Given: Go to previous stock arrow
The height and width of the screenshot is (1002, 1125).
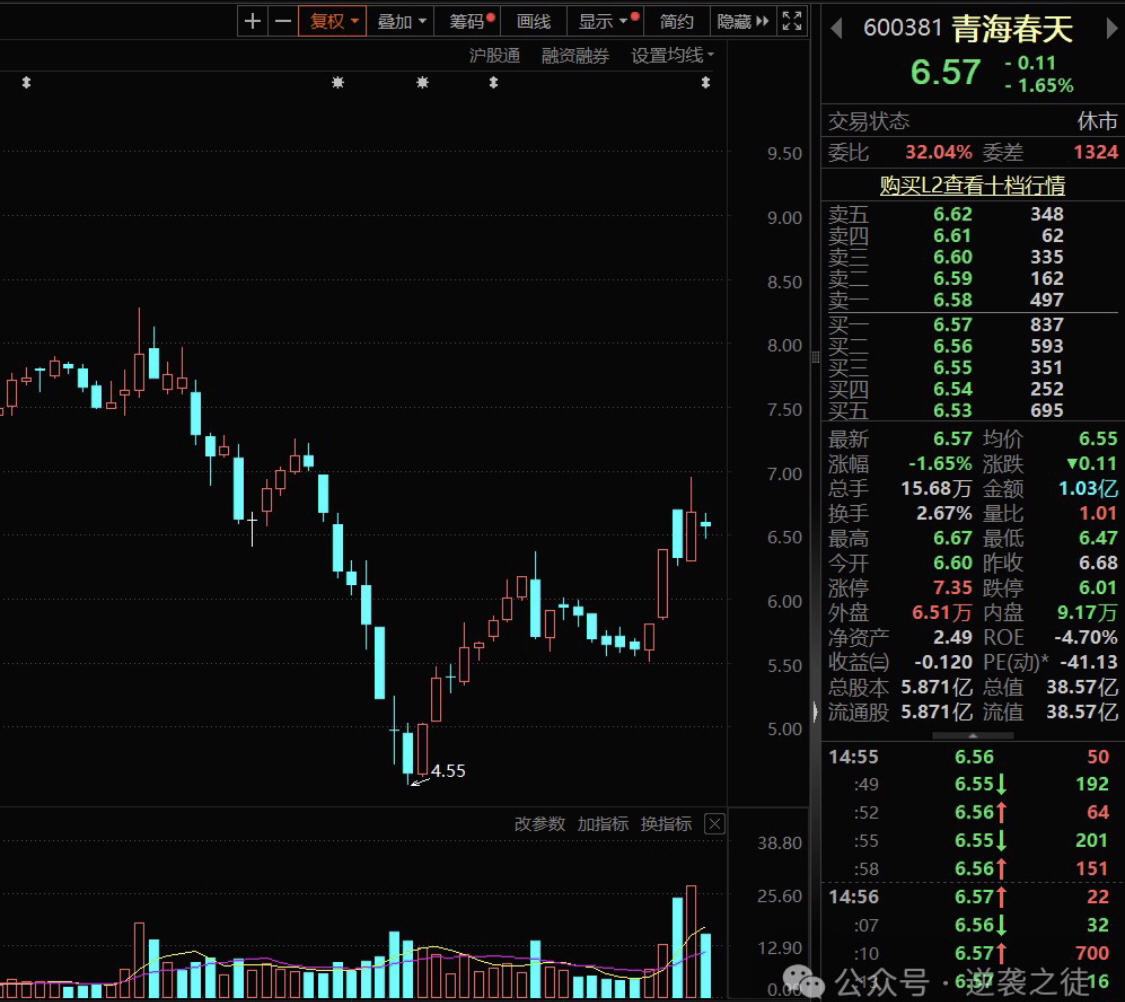Looking at the screenshot, I should [x=836, y=29].
